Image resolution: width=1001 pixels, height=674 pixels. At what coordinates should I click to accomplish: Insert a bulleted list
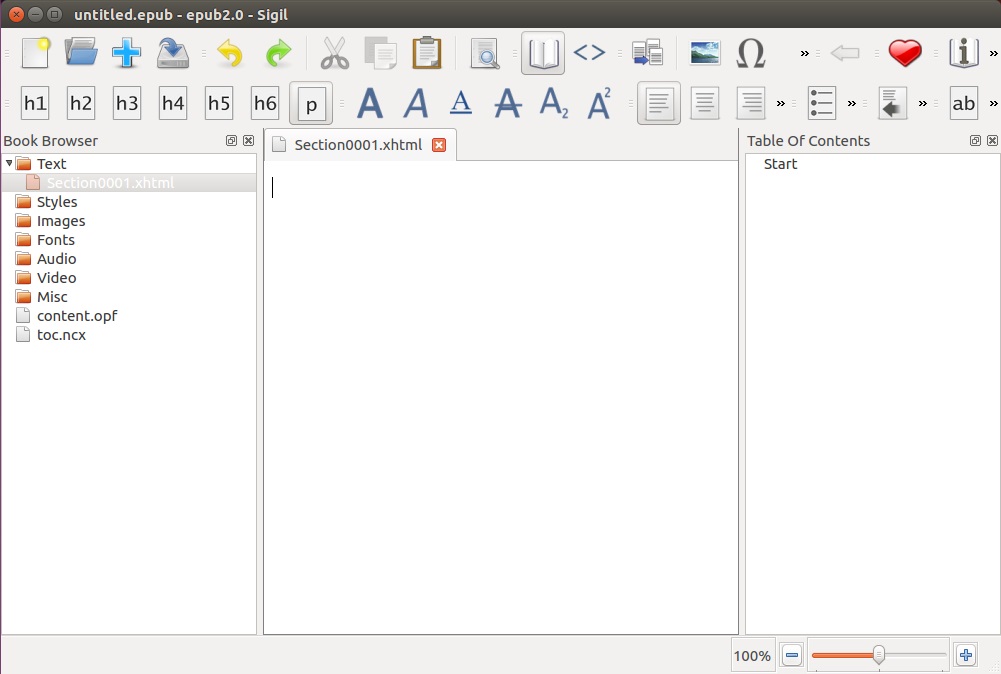pos(822,103)
